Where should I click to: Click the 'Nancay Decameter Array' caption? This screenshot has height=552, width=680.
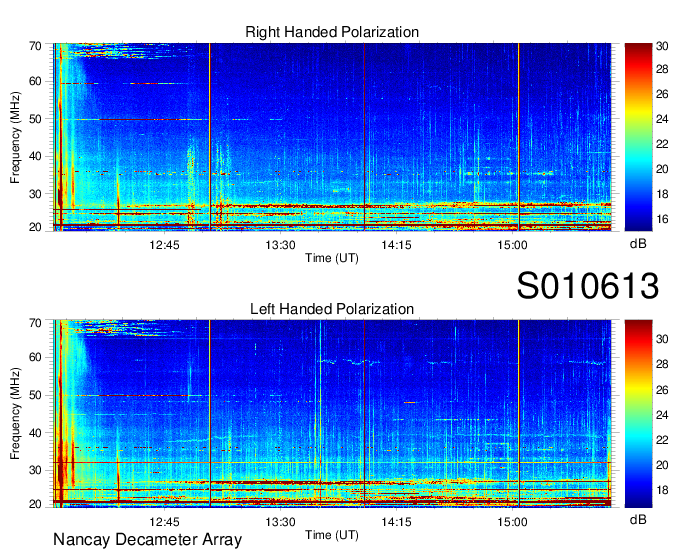click(x=147, y=540)
